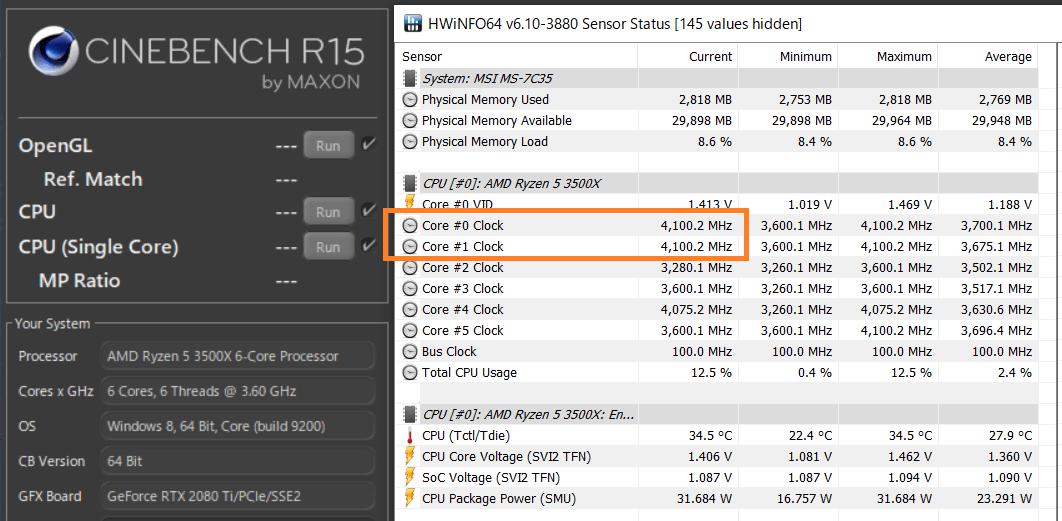The width and height of the screenshot is (1062, 521).
Task: Select the CB Version field
Action: tap(237, 461)
